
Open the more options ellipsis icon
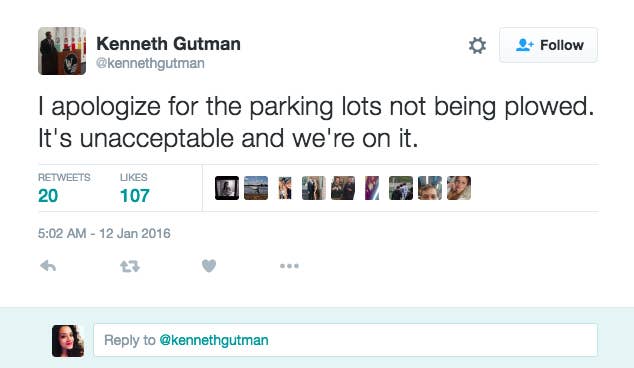click(290, 266)
